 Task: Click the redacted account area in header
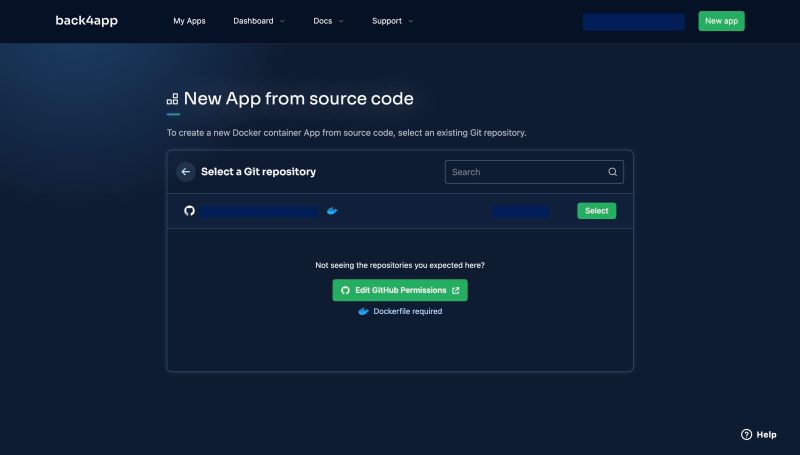[634, 22]
